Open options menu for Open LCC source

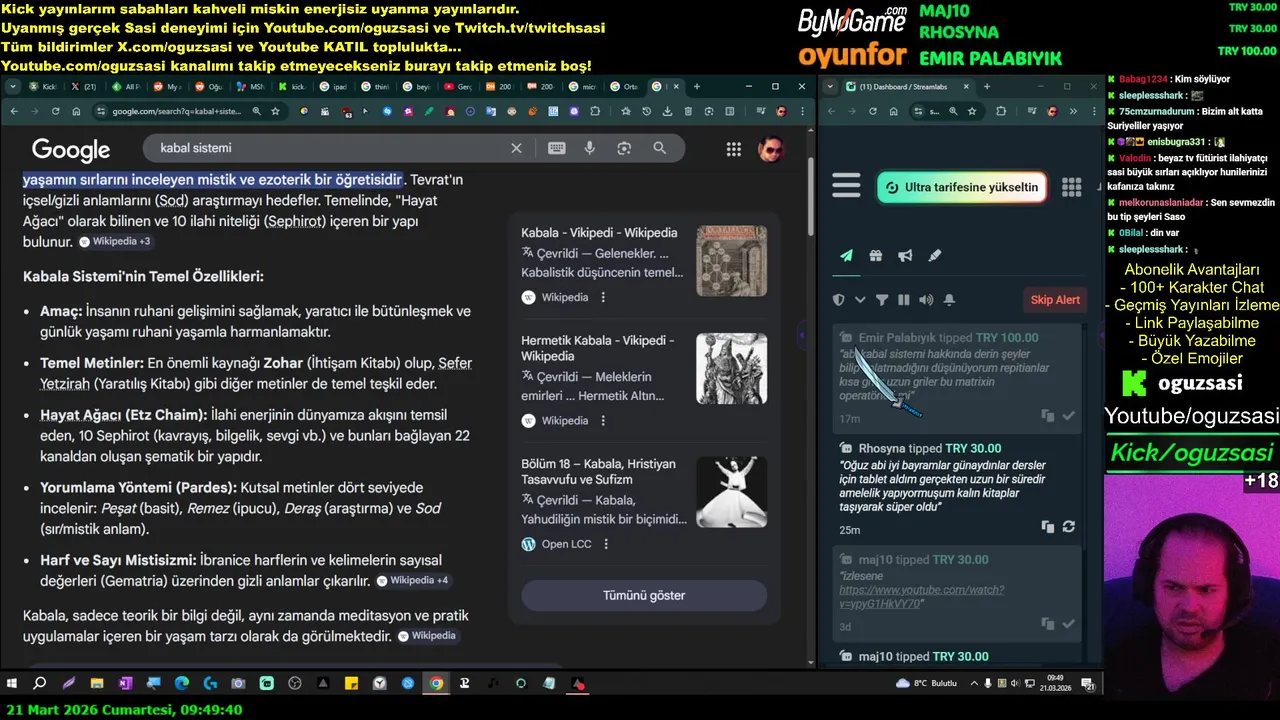click(606, 545)
